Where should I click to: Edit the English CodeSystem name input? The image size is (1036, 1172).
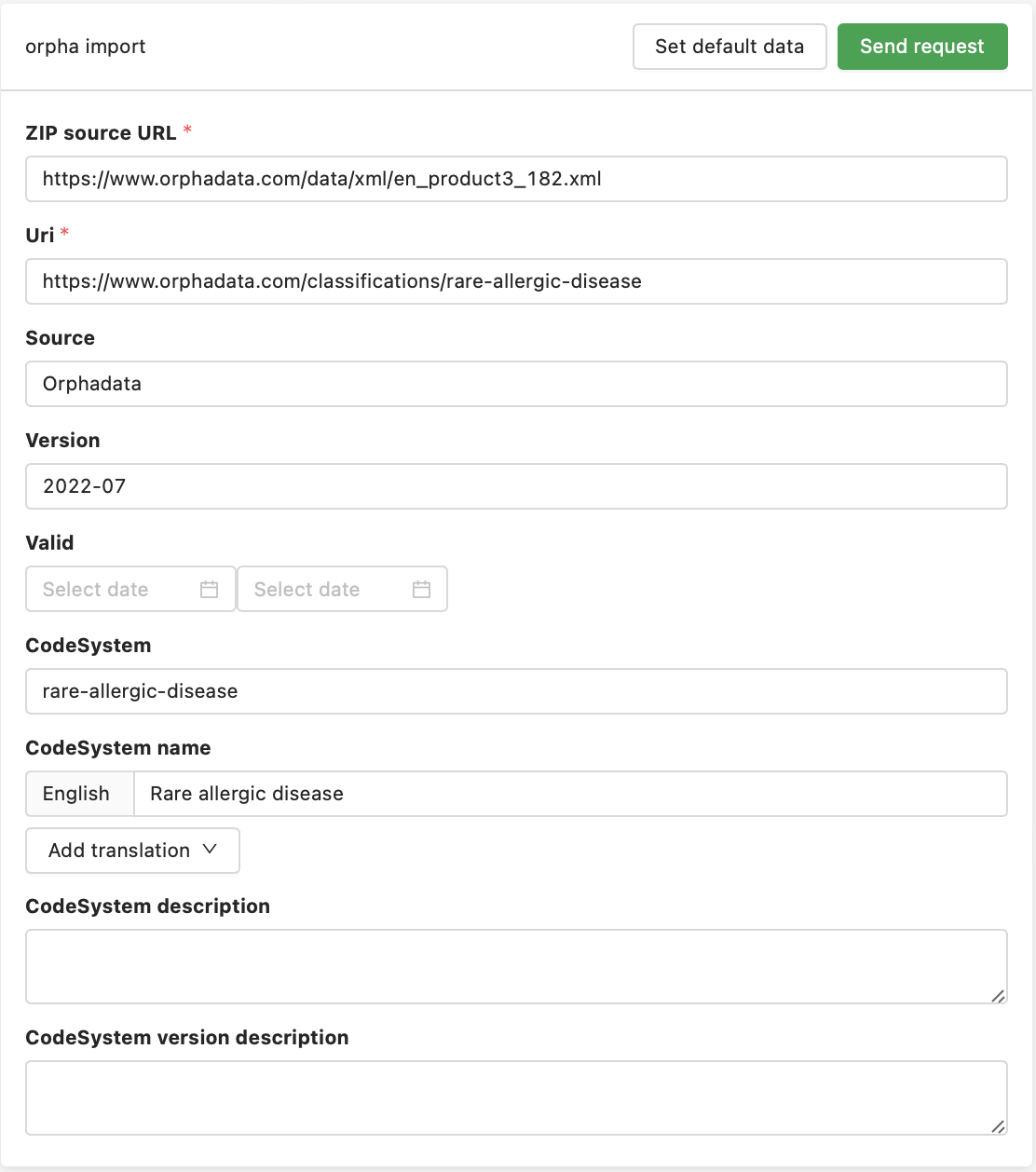click(568, 794)
